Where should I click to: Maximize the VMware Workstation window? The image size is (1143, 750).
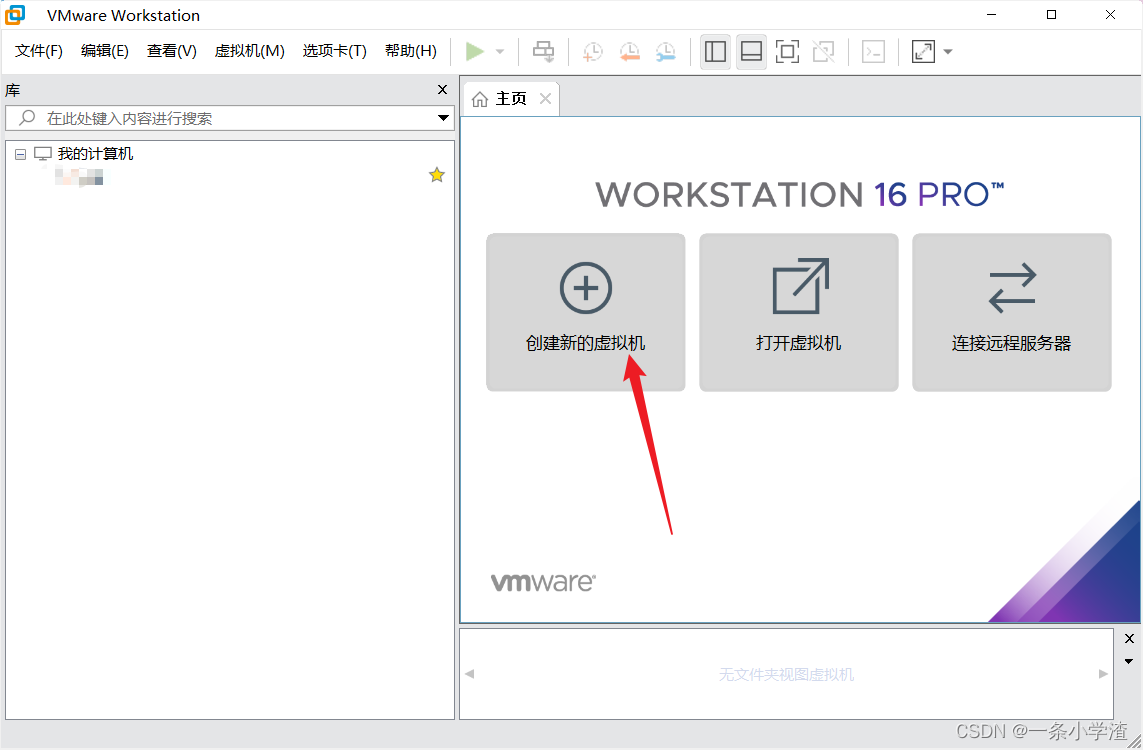1051,15
